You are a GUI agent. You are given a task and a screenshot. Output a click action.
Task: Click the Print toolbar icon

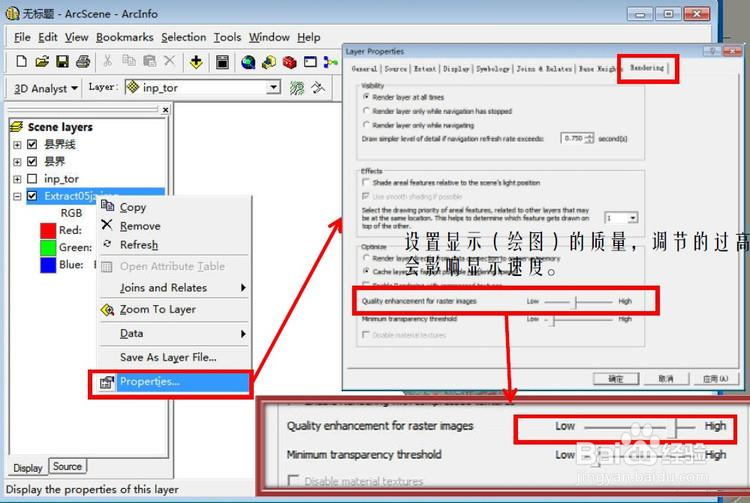pyautogui.click(x=83, y=61)
